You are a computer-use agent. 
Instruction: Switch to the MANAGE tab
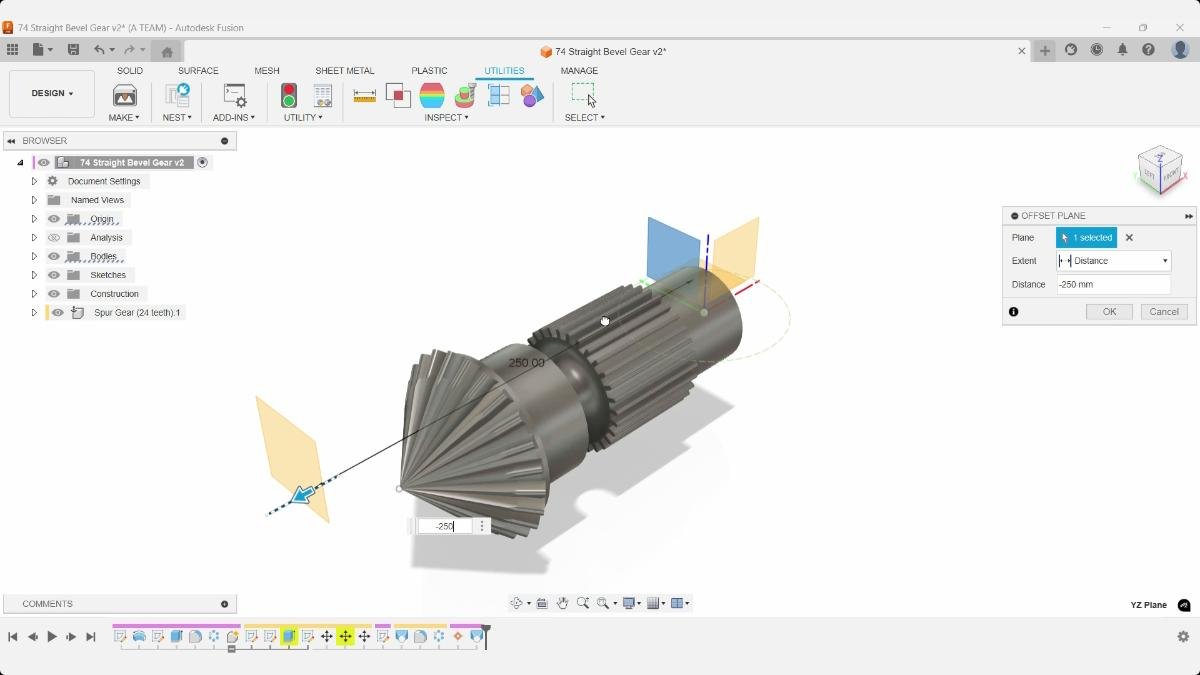point(579,71)
